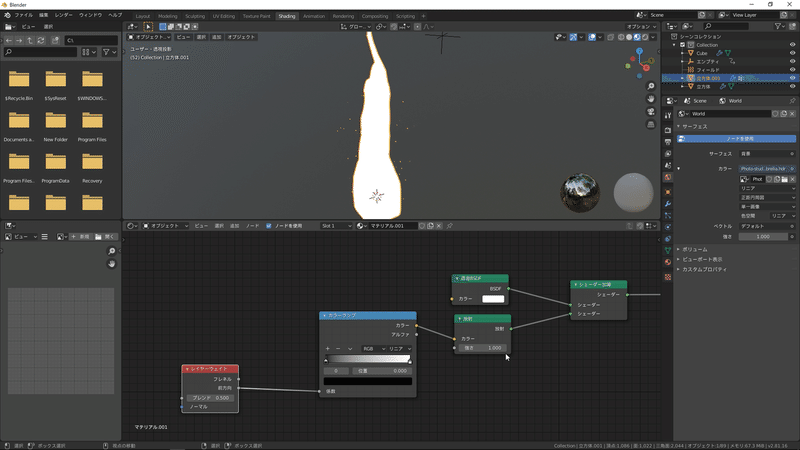Hide 立方体 object with eye icon

(x=792, y=86)
